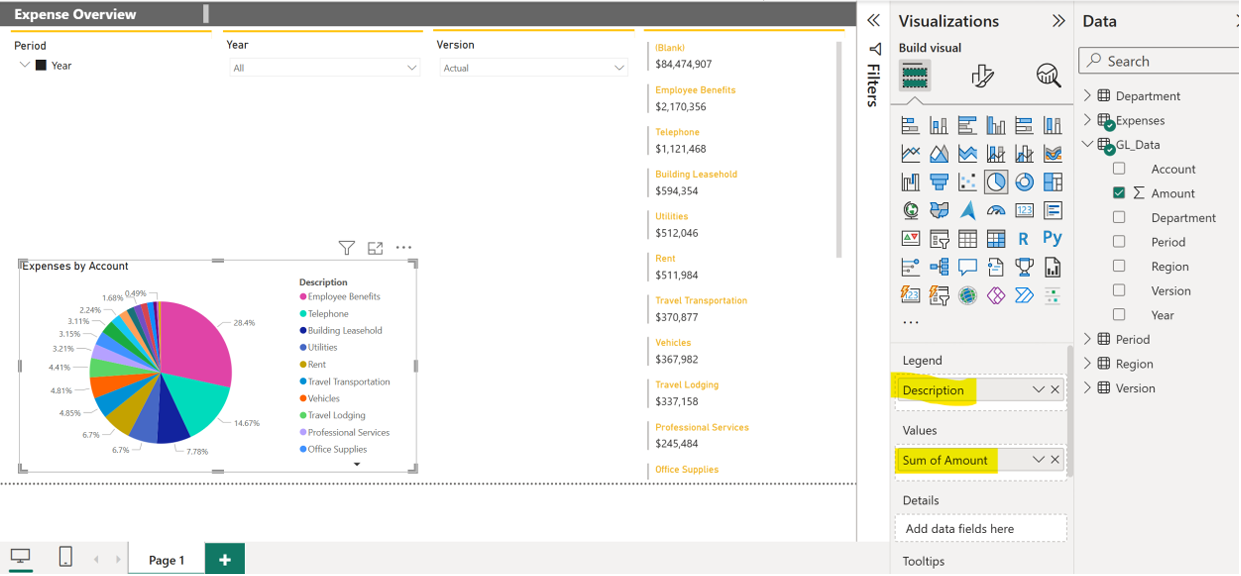Select the Python visual icon

click(1052, 238)
